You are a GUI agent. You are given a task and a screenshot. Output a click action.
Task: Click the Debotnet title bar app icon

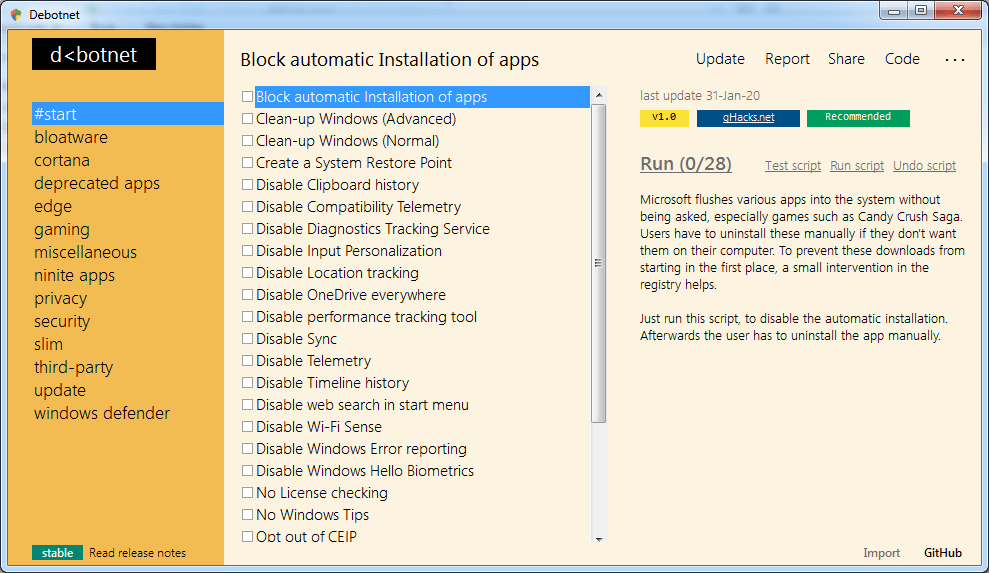point(16,15)
